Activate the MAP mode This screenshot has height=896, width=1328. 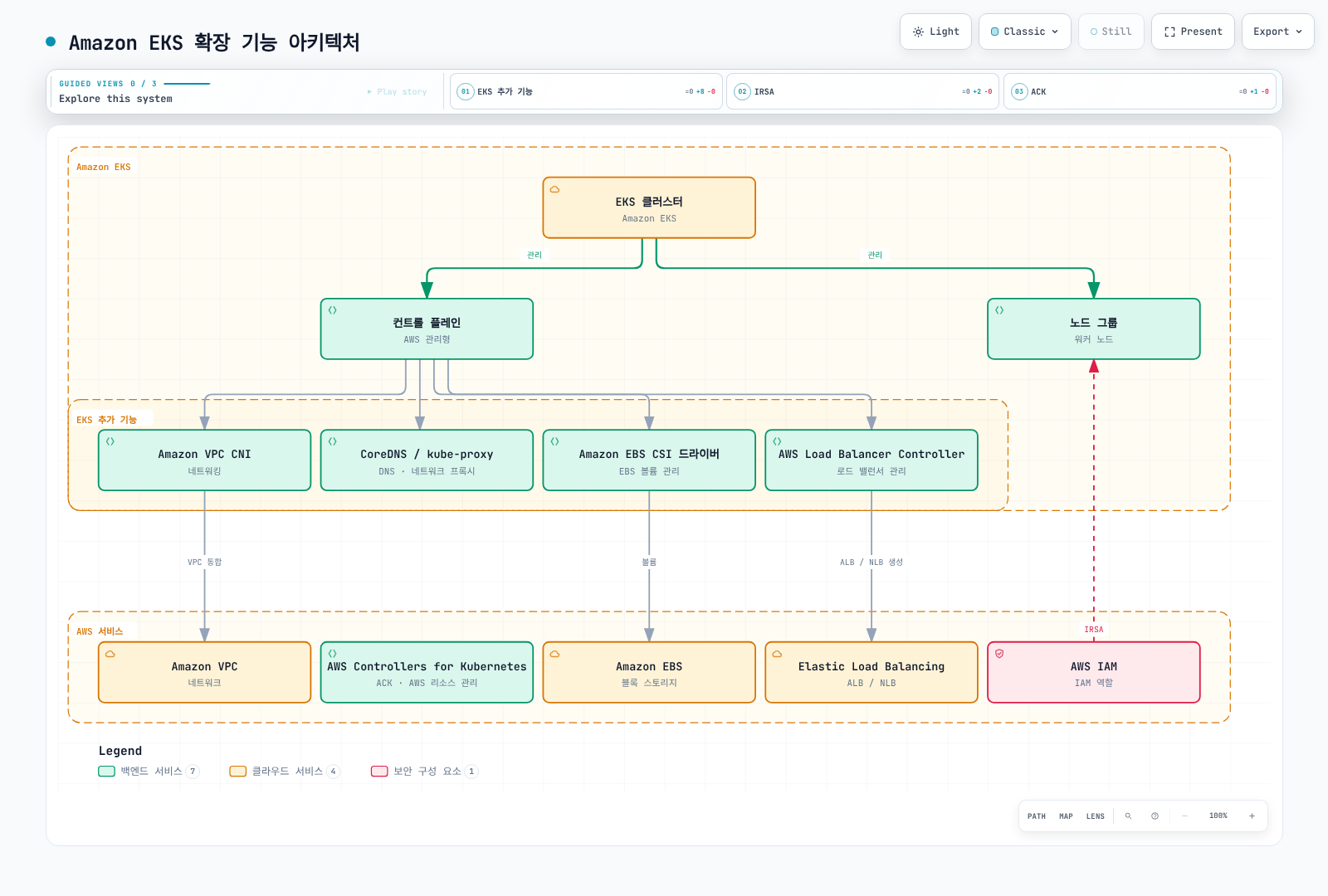point(1066,816)
